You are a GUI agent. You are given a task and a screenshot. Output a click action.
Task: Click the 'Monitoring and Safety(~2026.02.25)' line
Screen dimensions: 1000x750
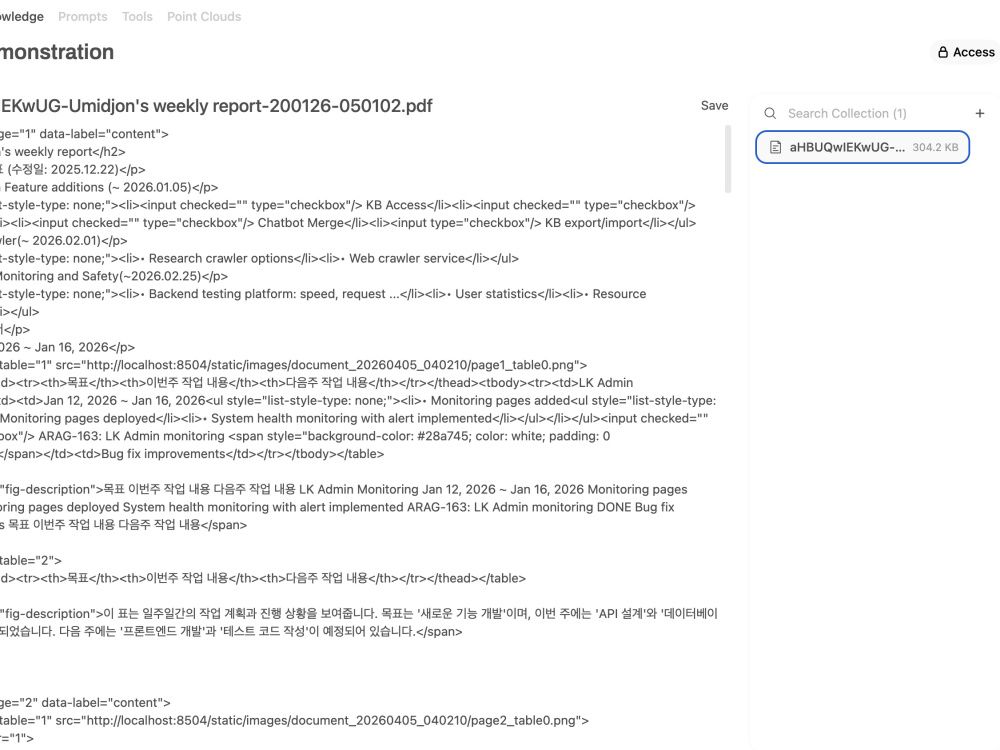point(114,276)
